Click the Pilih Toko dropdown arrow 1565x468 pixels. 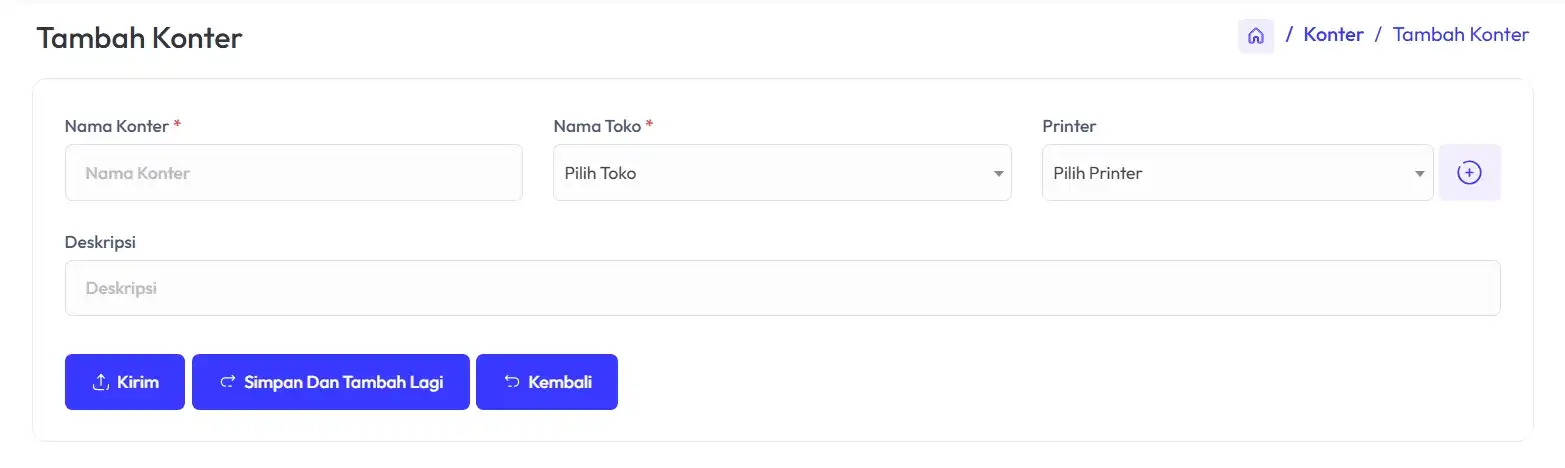pos(998,174)
